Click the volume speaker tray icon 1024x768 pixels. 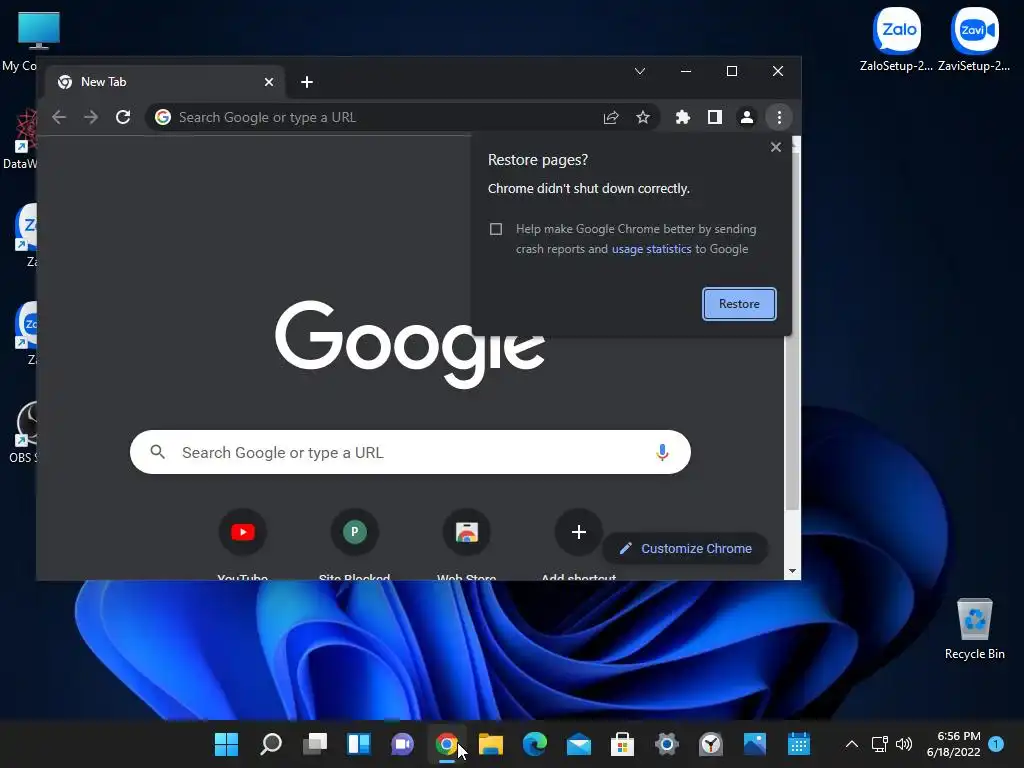coord(904,744)
